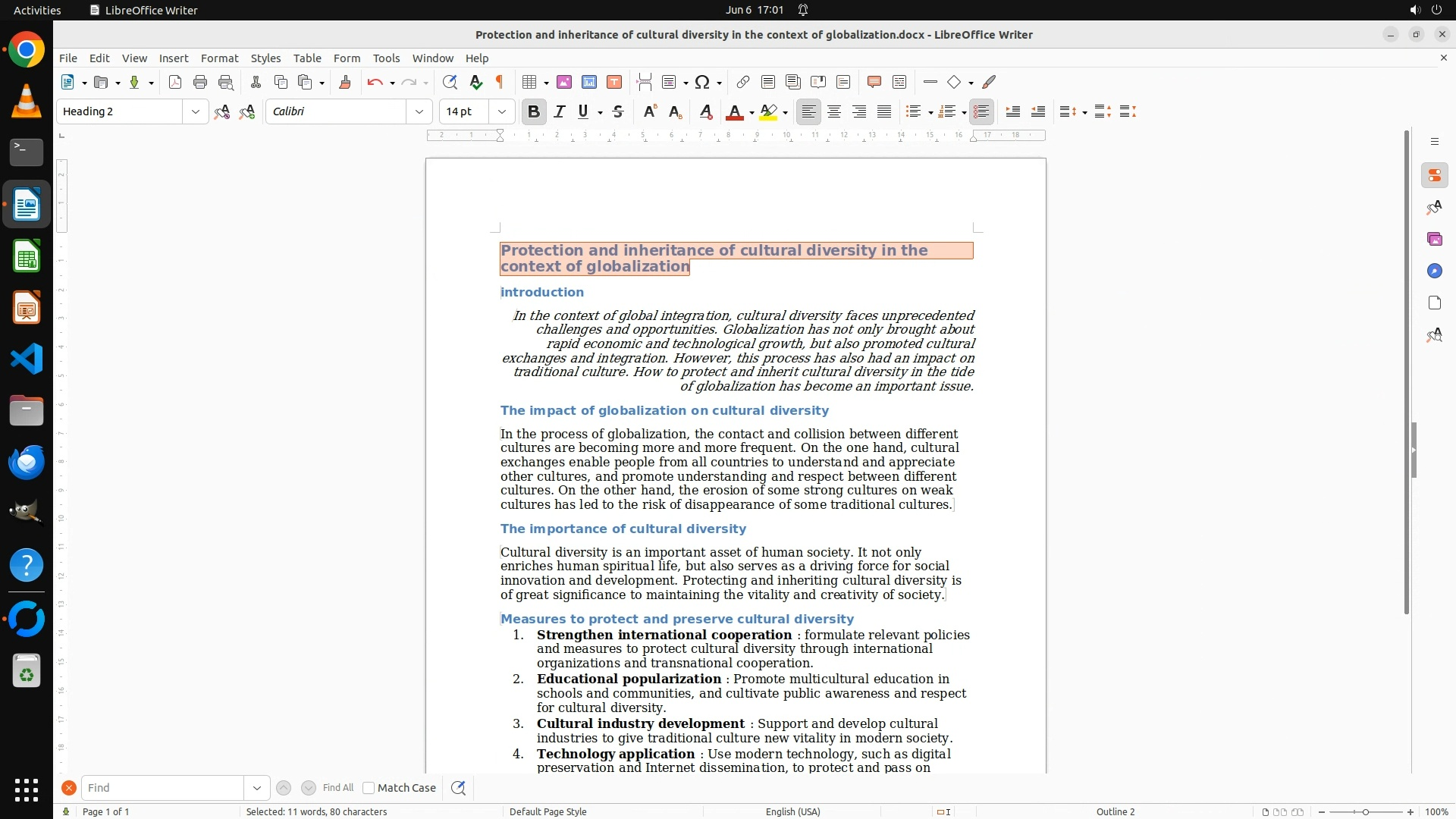Toggle Italic formatting button
Screen dimensions: 1456x819
[560, 112]
